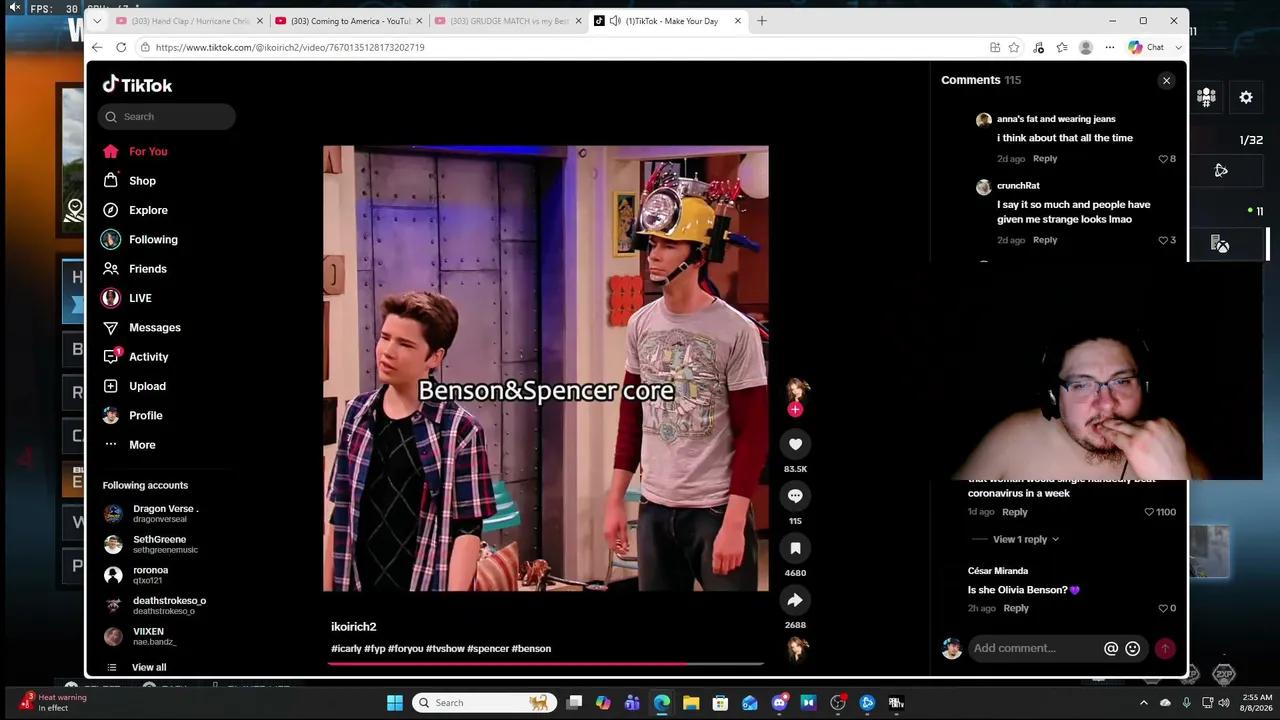Click the browser address bar URL

[x=290, y=47]
